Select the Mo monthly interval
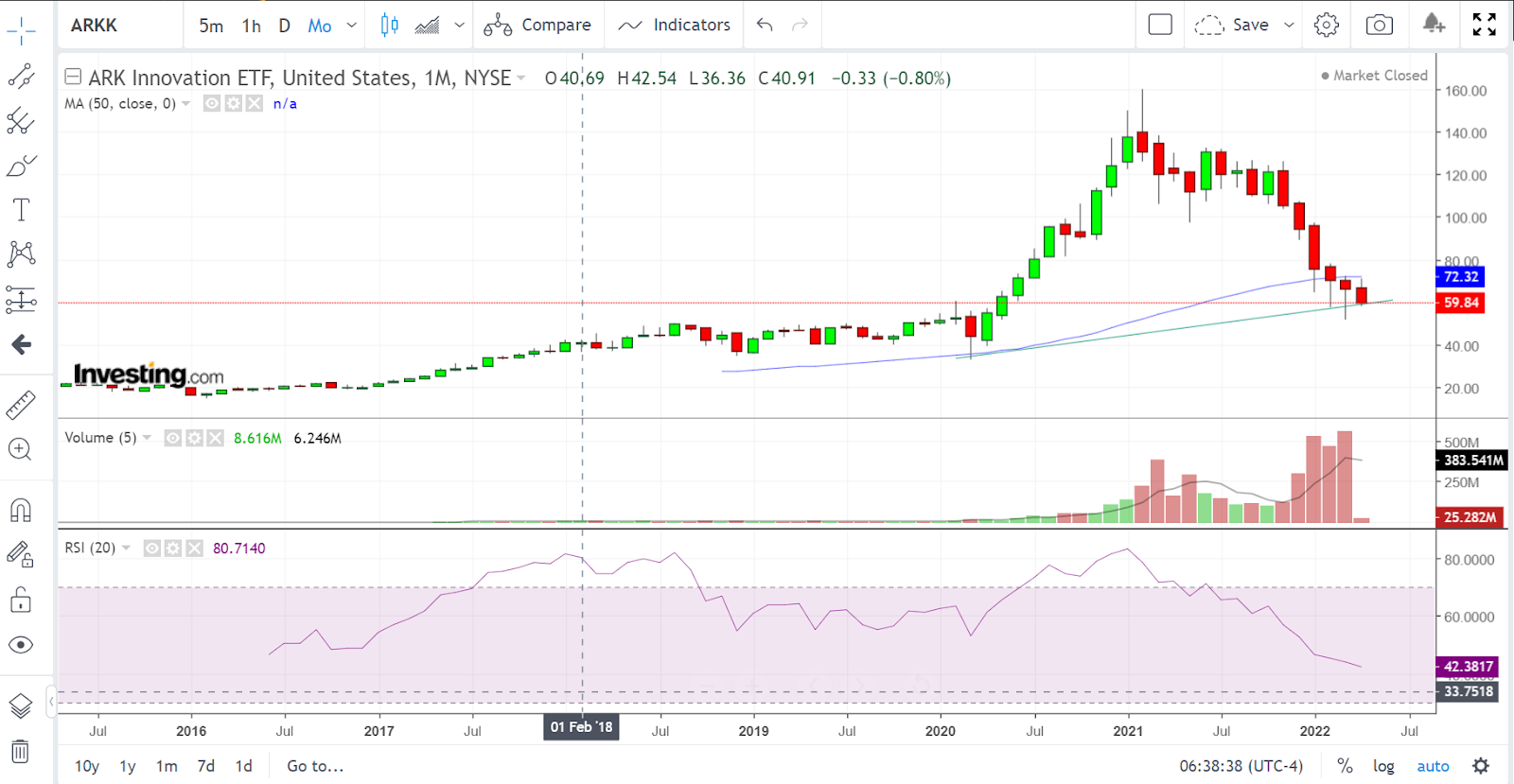Screen dimensions: 1514x784 320,26
